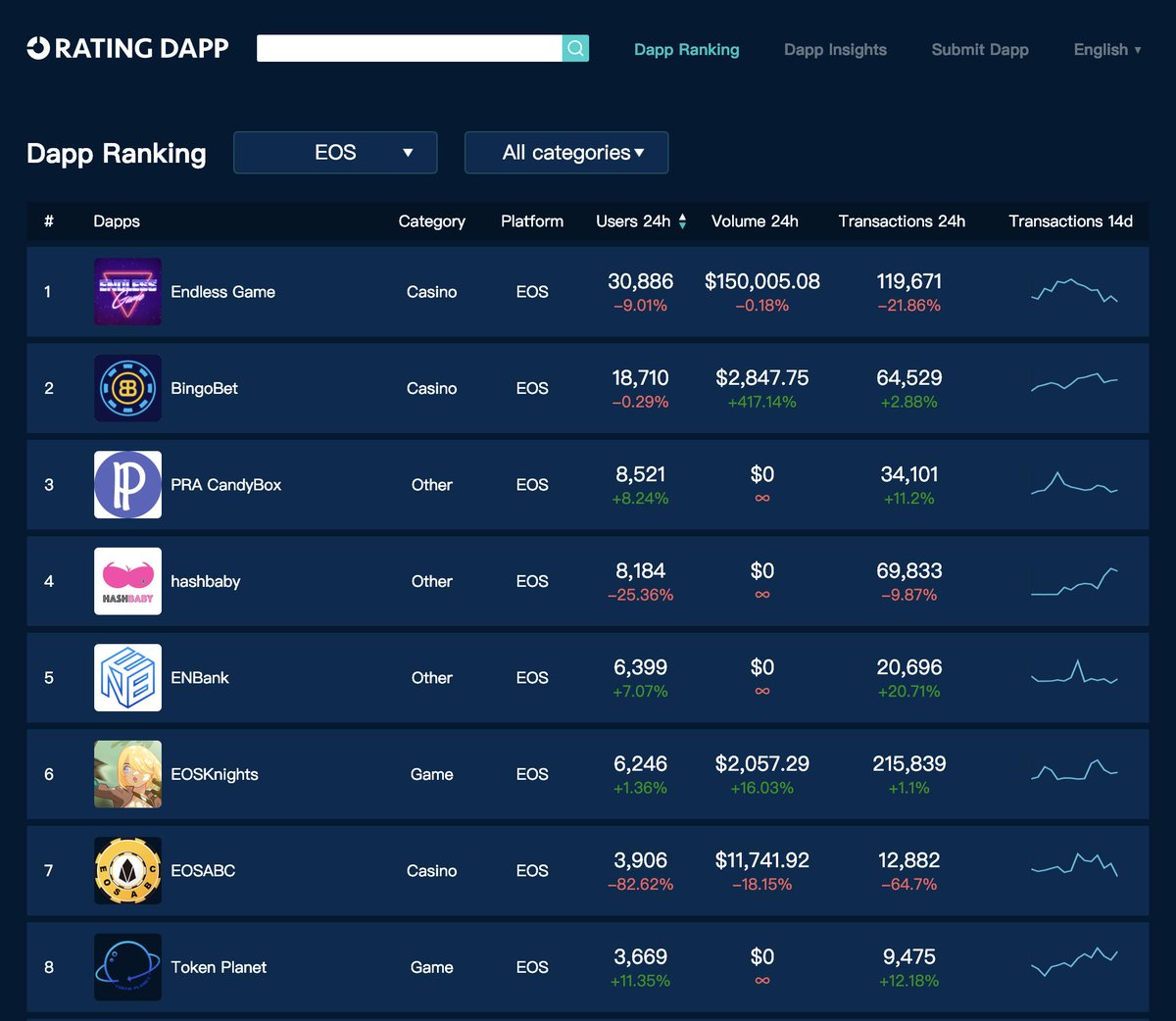The width and height of the screenshot is (1176, 1021).
Task: Focus the search input field
Action: [410, 48]
